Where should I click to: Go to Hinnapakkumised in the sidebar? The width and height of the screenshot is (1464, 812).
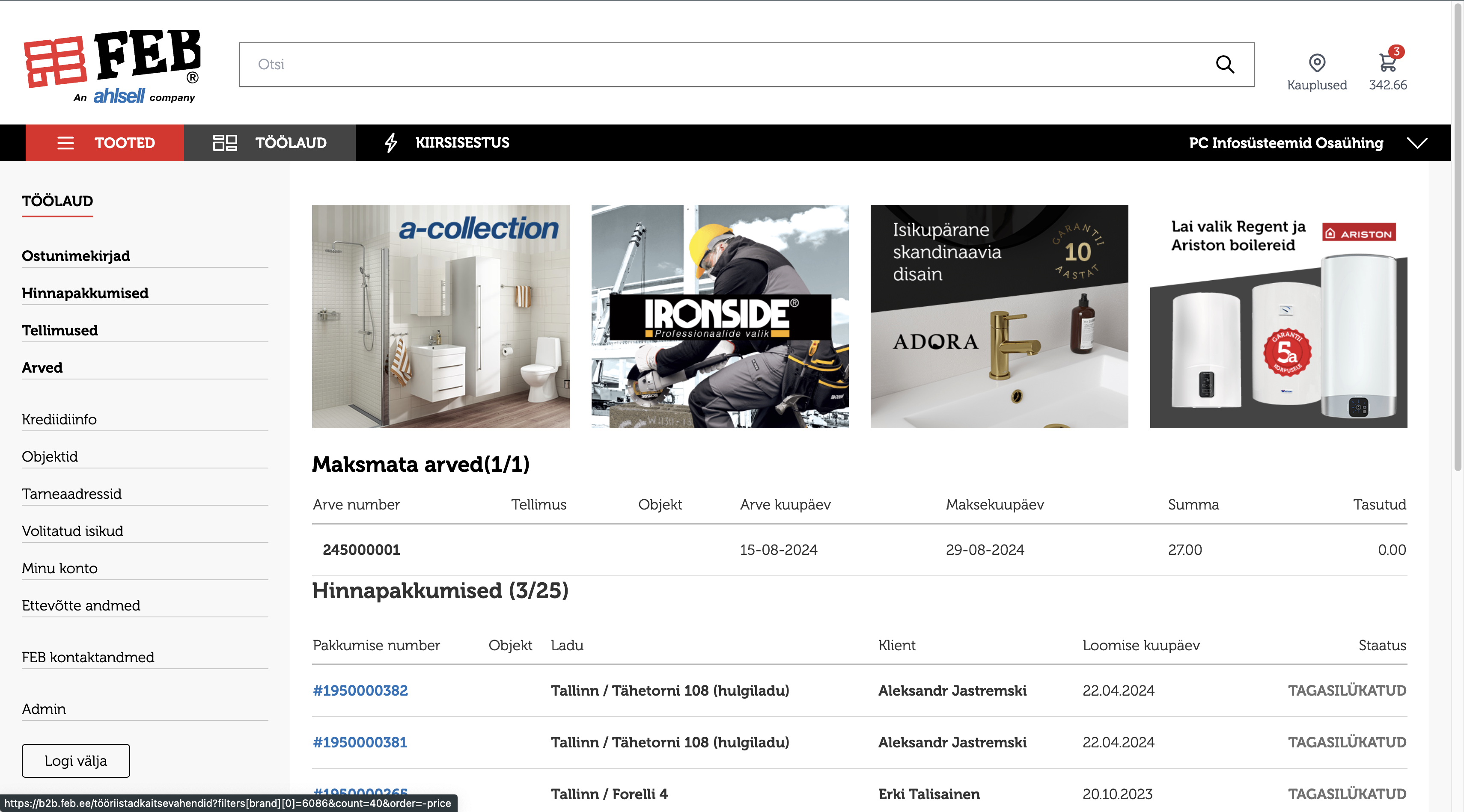[85, 293]
